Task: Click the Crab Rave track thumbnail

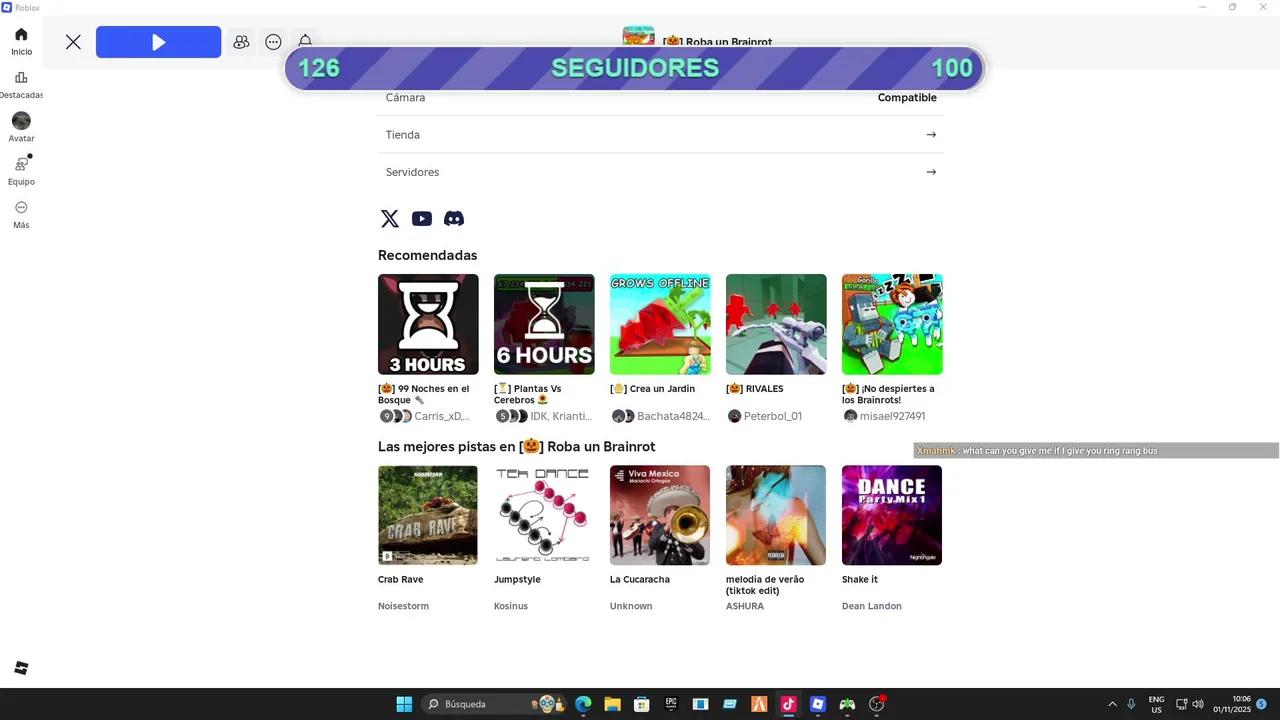Action: (x=428, y=514)
